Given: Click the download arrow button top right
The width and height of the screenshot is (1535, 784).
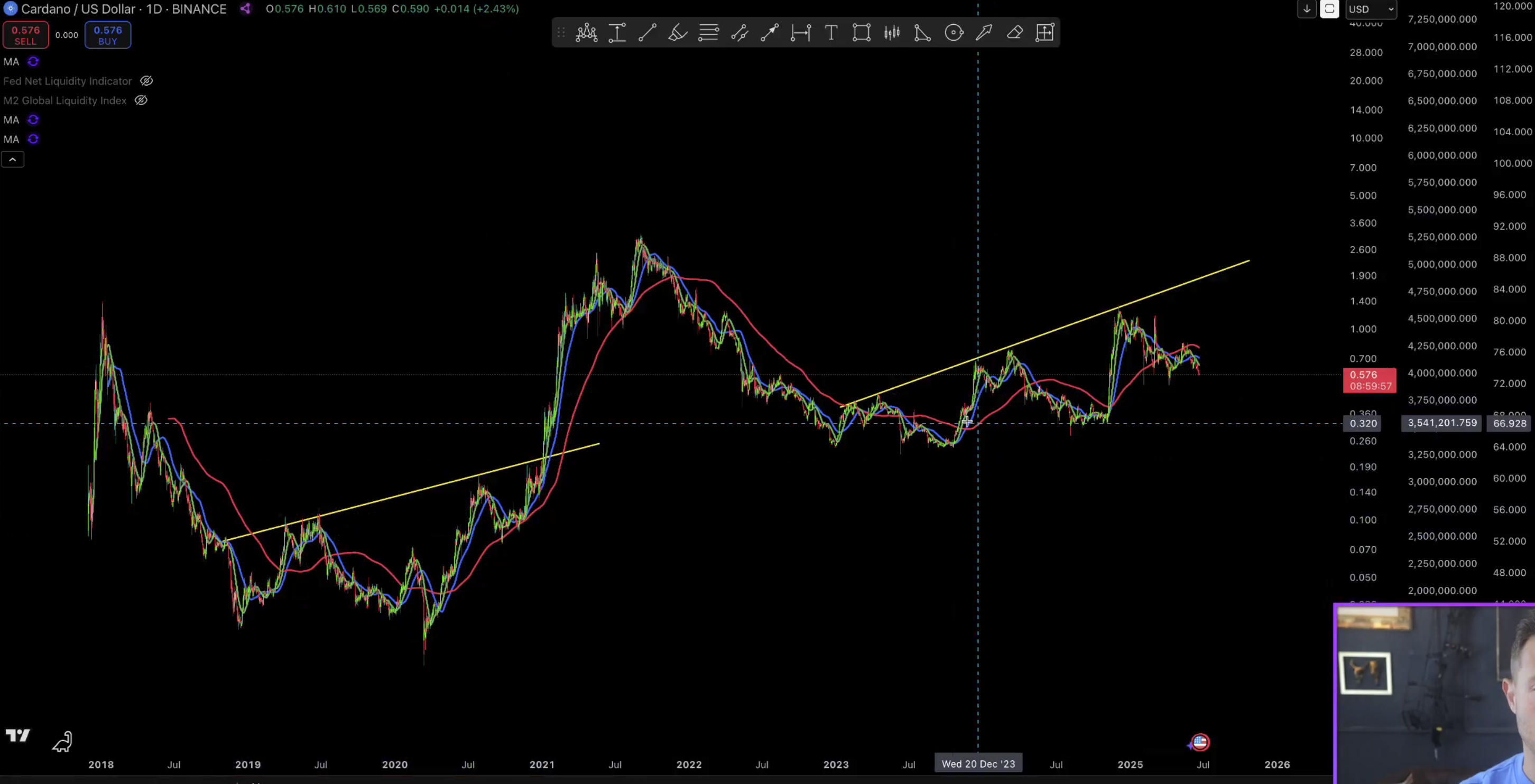Looking at the screenshot, I should (x=1306, y=8).
